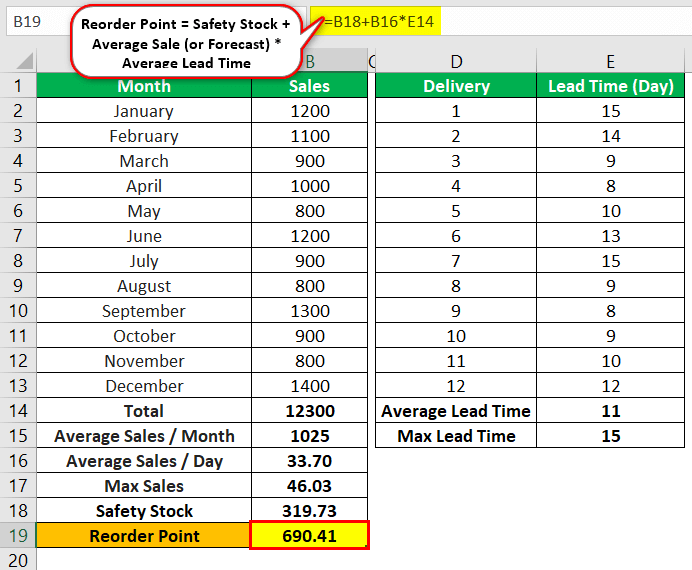Click the Average Lead Time value 11
The image size is (692, 570).
click(610, 411)
